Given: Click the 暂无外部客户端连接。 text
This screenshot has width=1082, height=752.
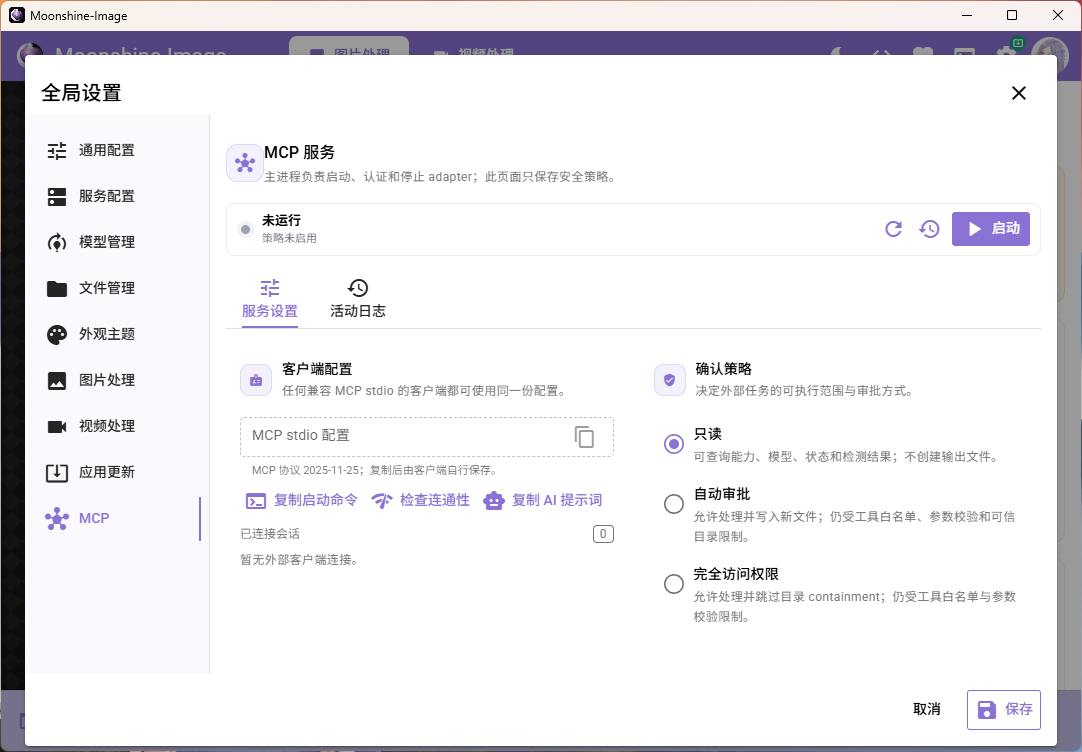Looking at the screenshot, I should (299, 560).
